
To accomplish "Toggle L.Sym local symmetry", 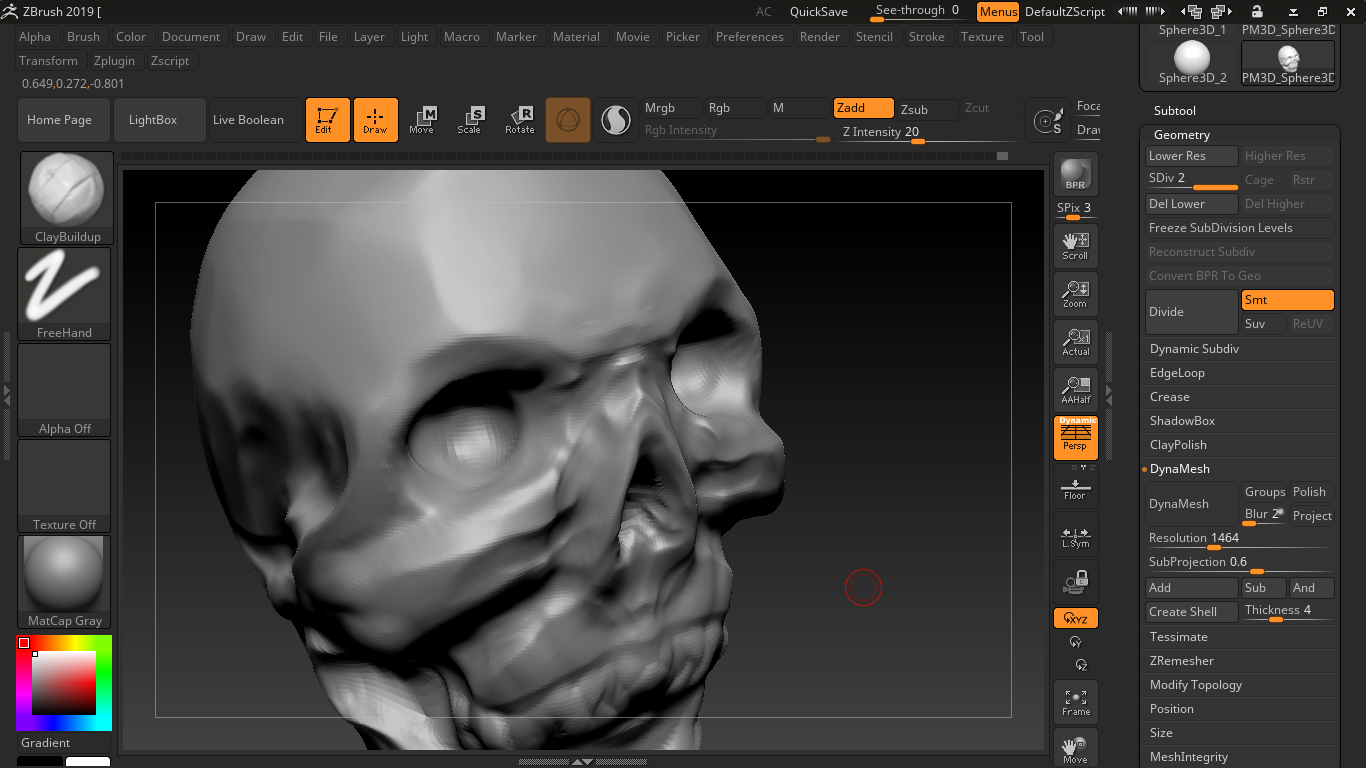I will 1076,533.
